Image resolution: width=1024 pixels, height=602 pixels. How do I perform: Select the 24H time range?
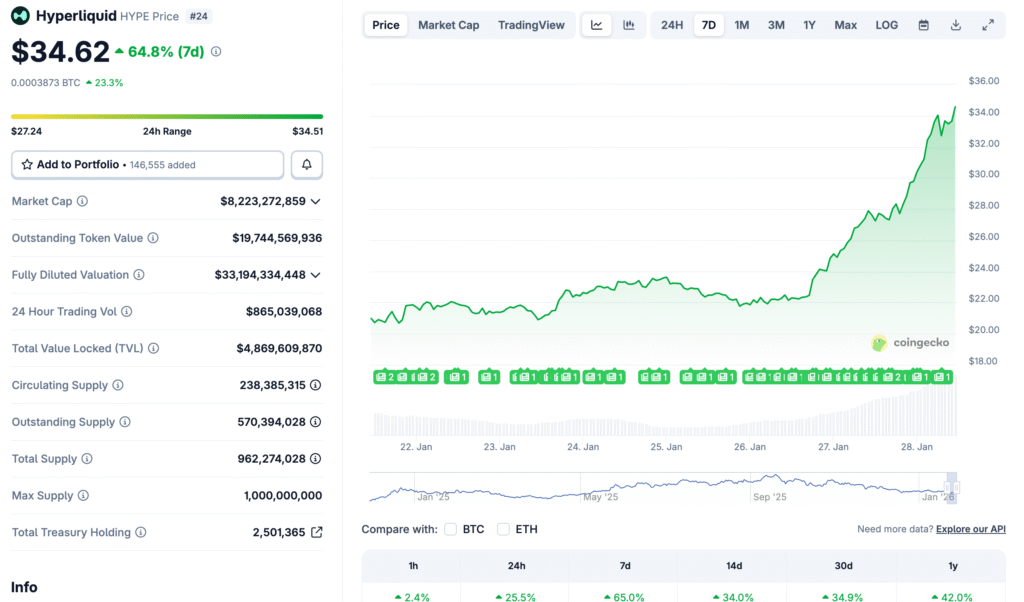[672, 25]
